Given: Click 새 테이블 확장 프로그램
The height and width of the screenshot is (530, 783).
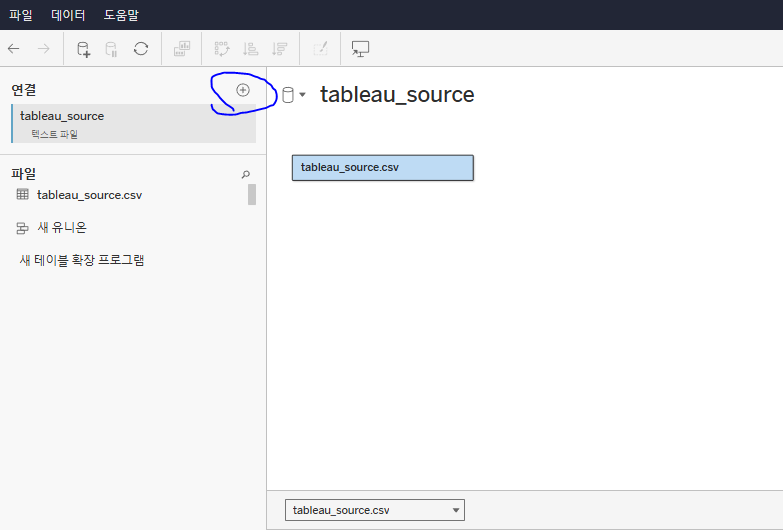Looking at the screenshot, I should [x=82, y=260].
